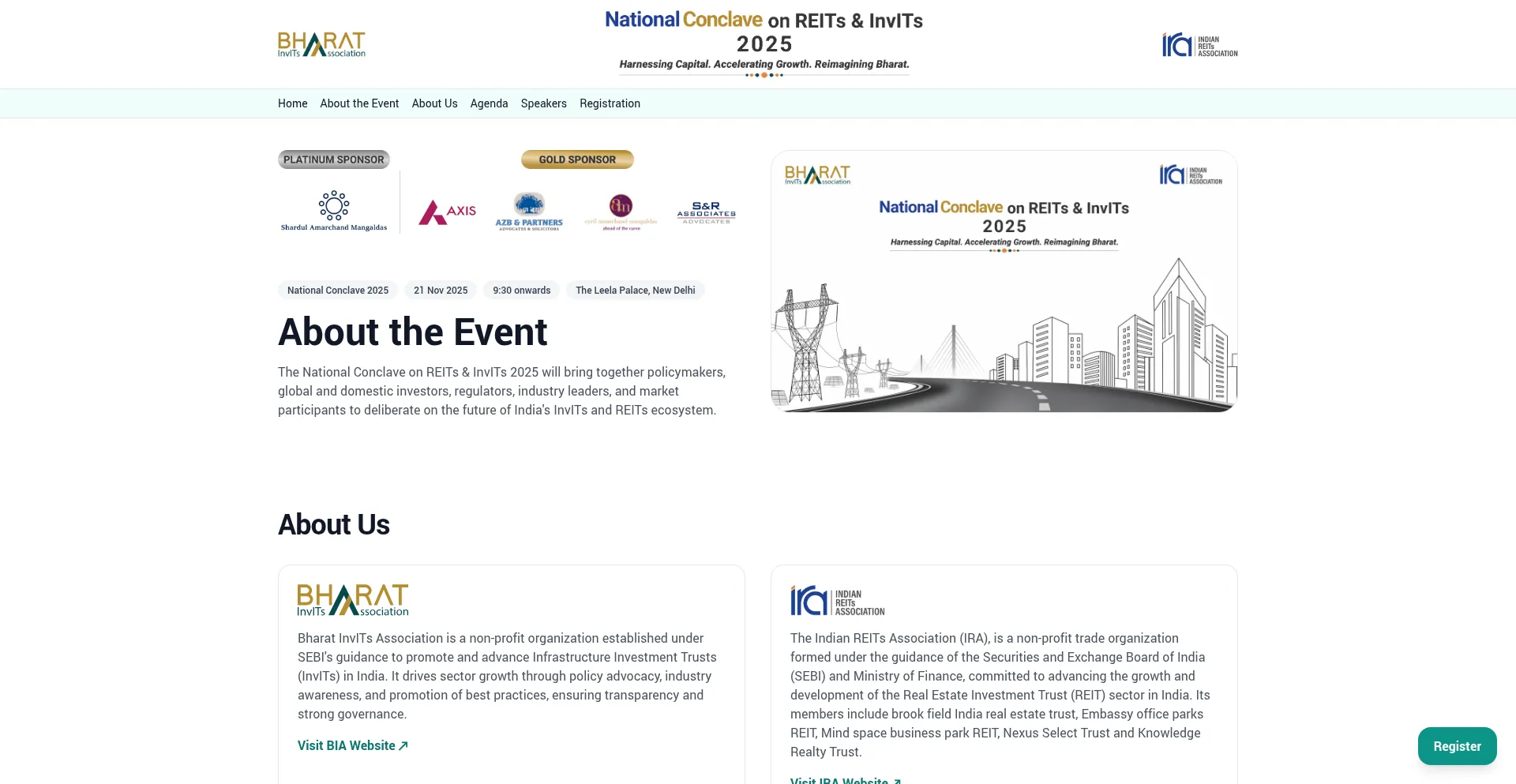
Task: Navigate to About Us in the navbar
Action: [434, 103]
